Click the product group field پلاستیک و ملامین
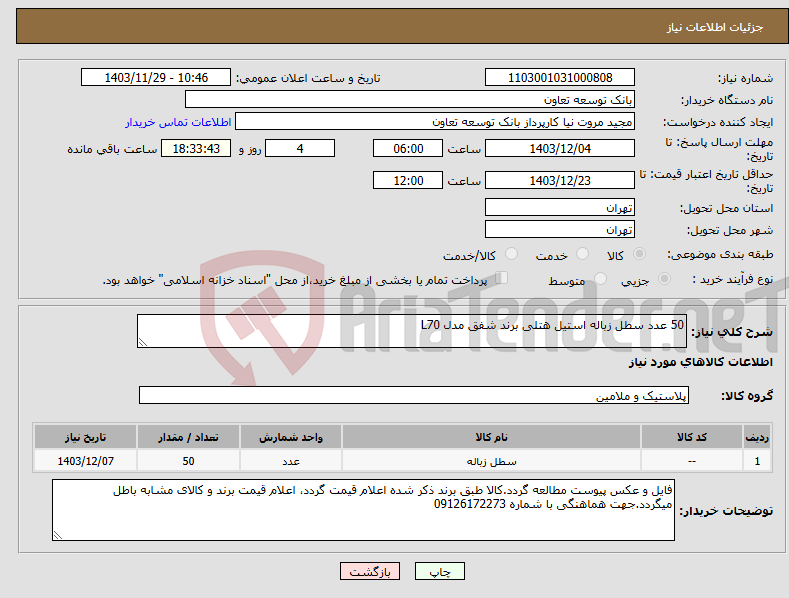 414,395
